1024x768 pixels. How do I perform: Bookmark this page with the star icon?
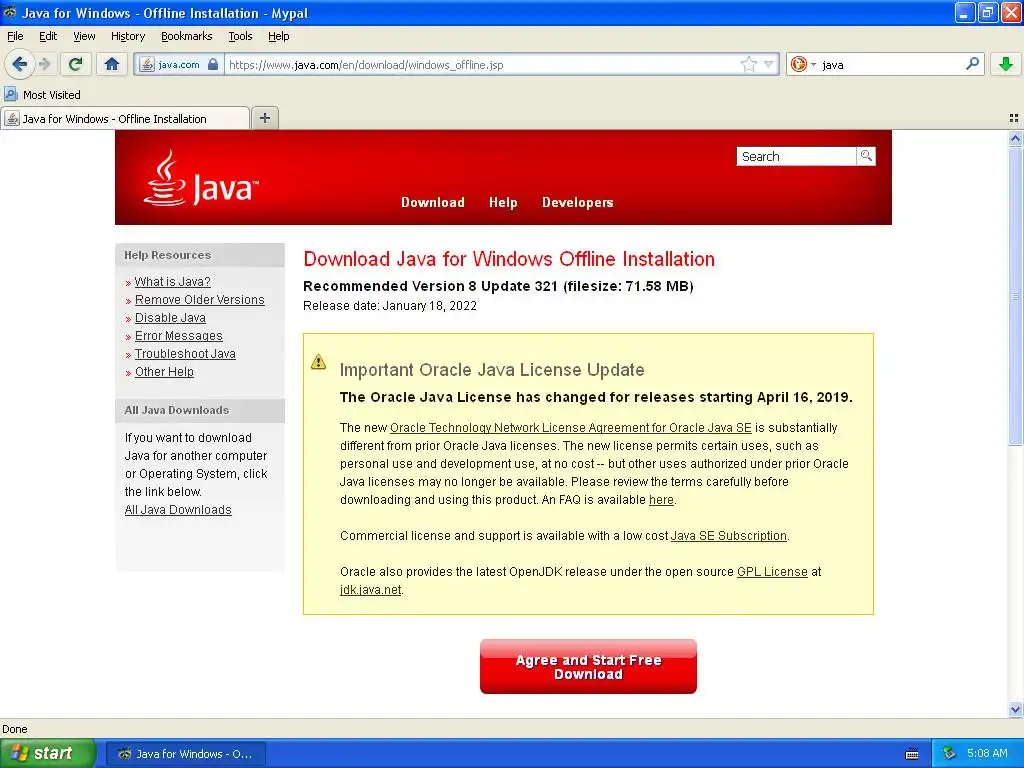point(748,64)
